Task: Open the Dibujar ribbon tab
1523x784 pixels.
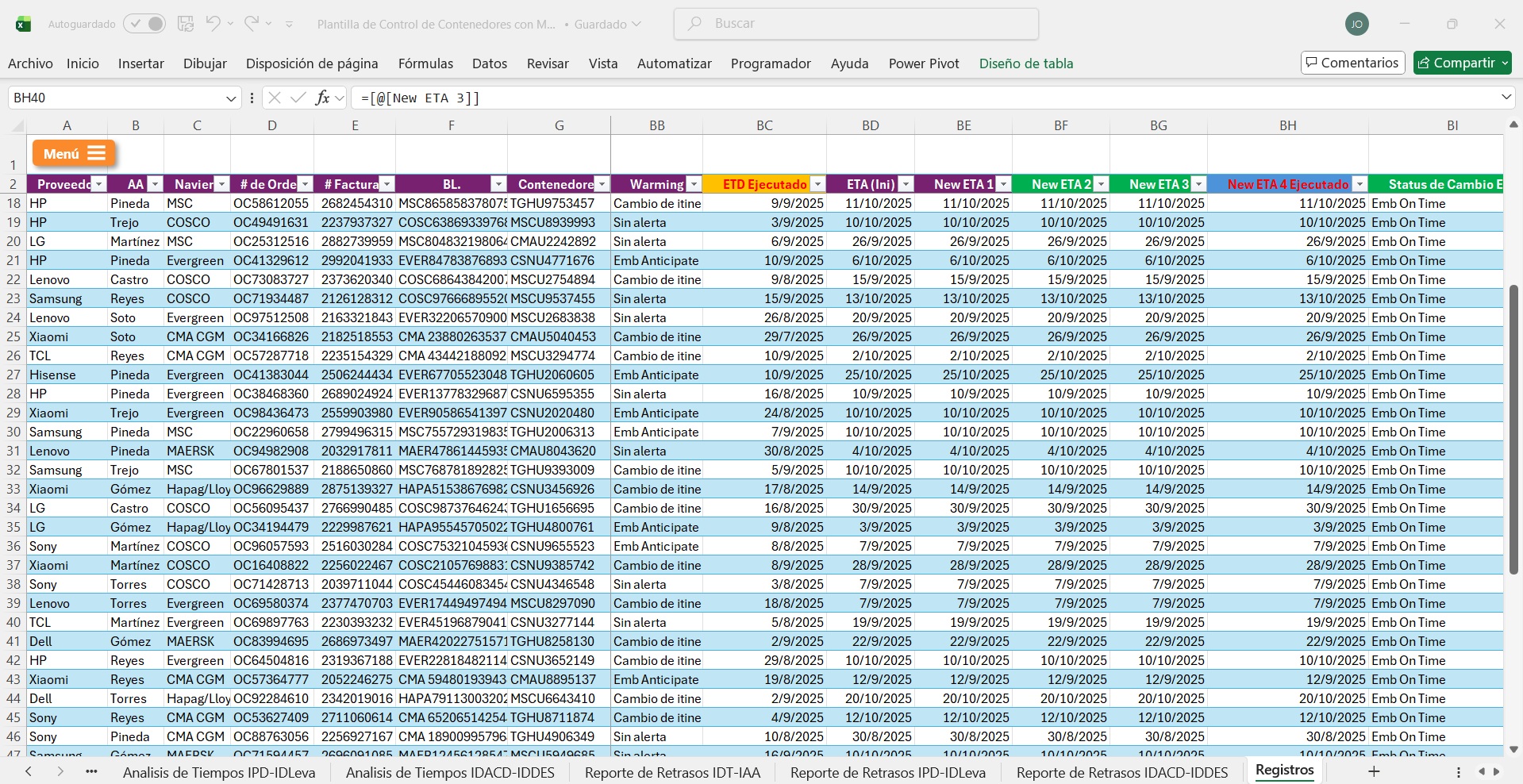Action: click(205, 63)
